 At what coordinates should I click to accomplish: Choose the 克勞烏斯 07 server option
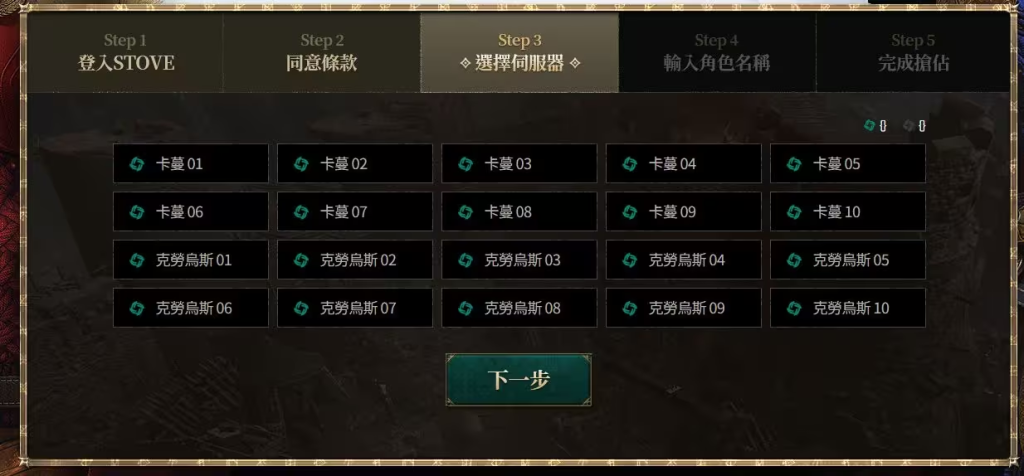355,308
